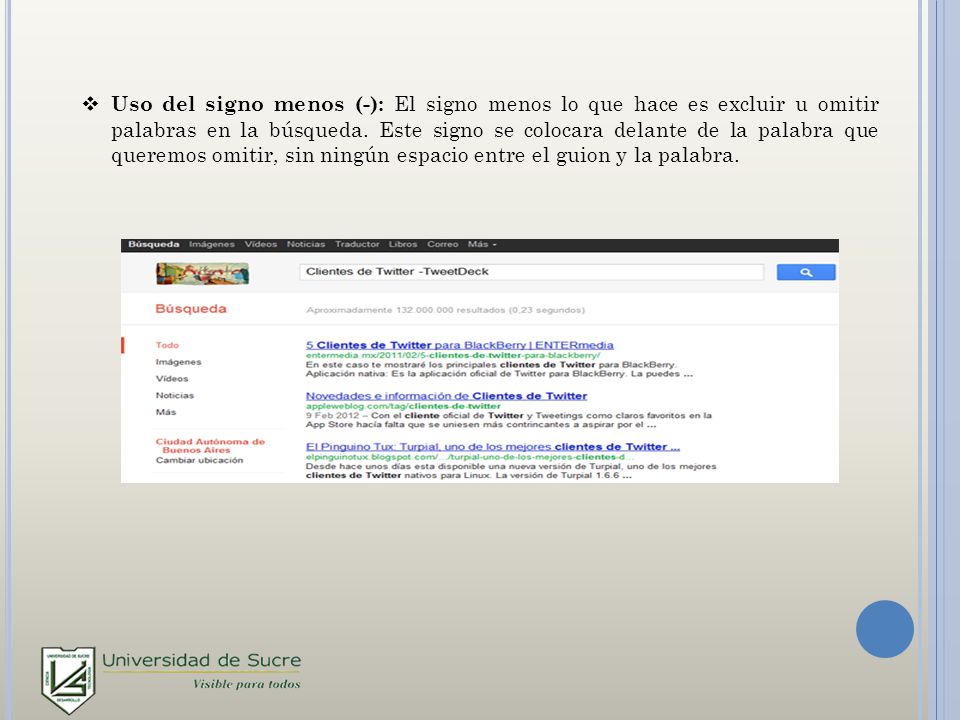Open result Novedades e información de Clientes de Twitter

coord(446,396)
